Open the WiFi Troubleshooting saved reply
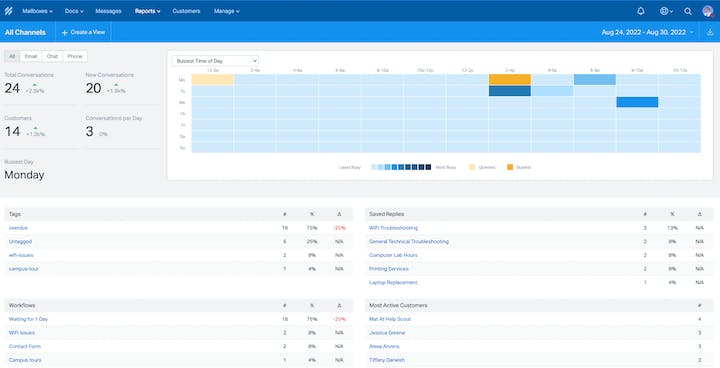The height and width of the screenshot is (368, 720). (x=394, y=228)
